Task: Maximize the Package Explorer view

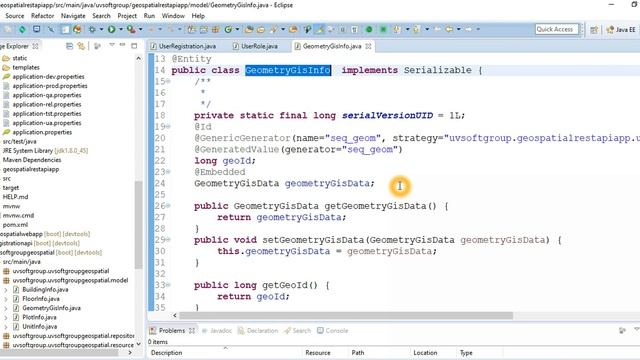Action: 134,46
